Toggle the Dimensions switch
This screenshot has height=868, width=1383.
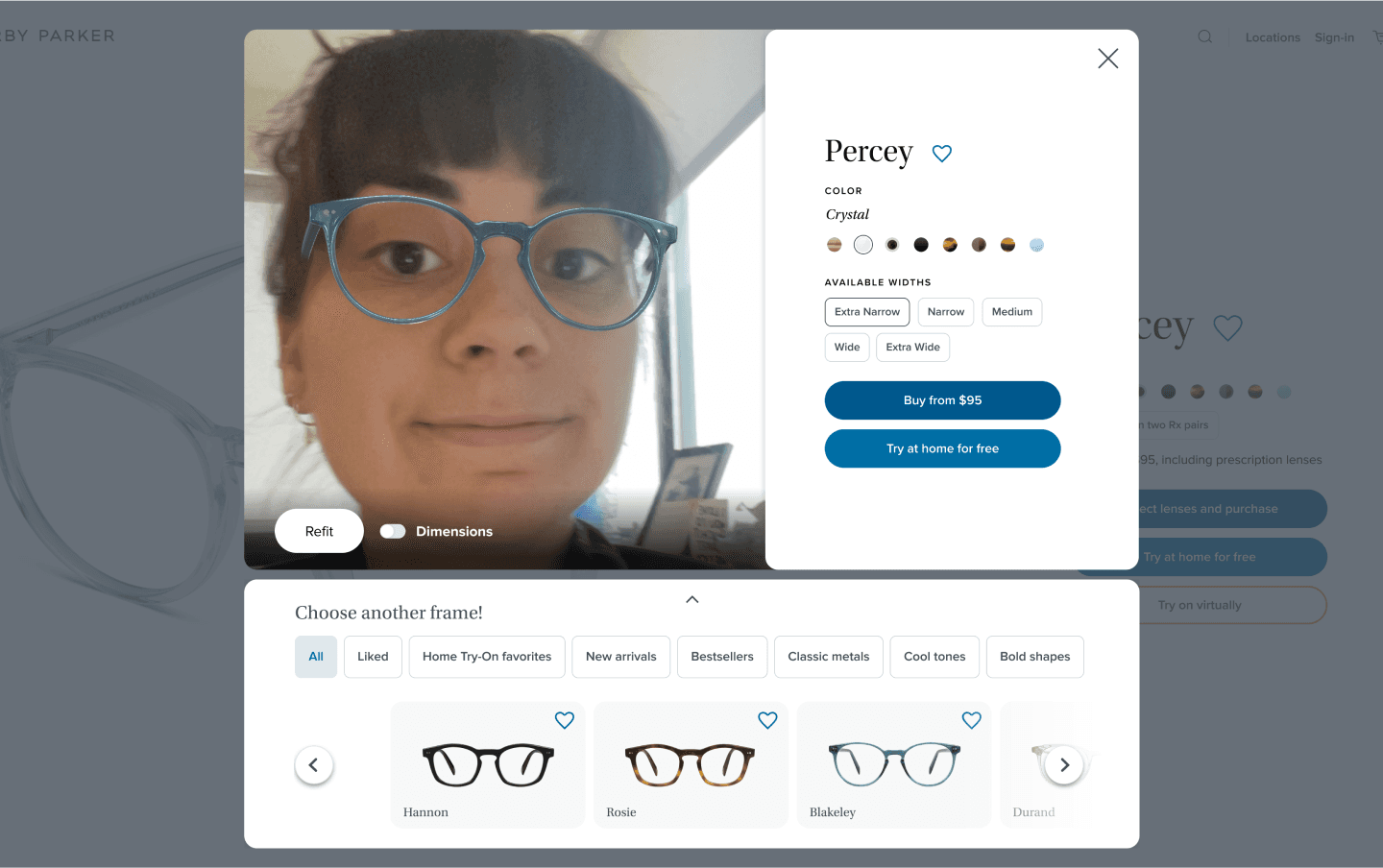[x=393, y=531]
